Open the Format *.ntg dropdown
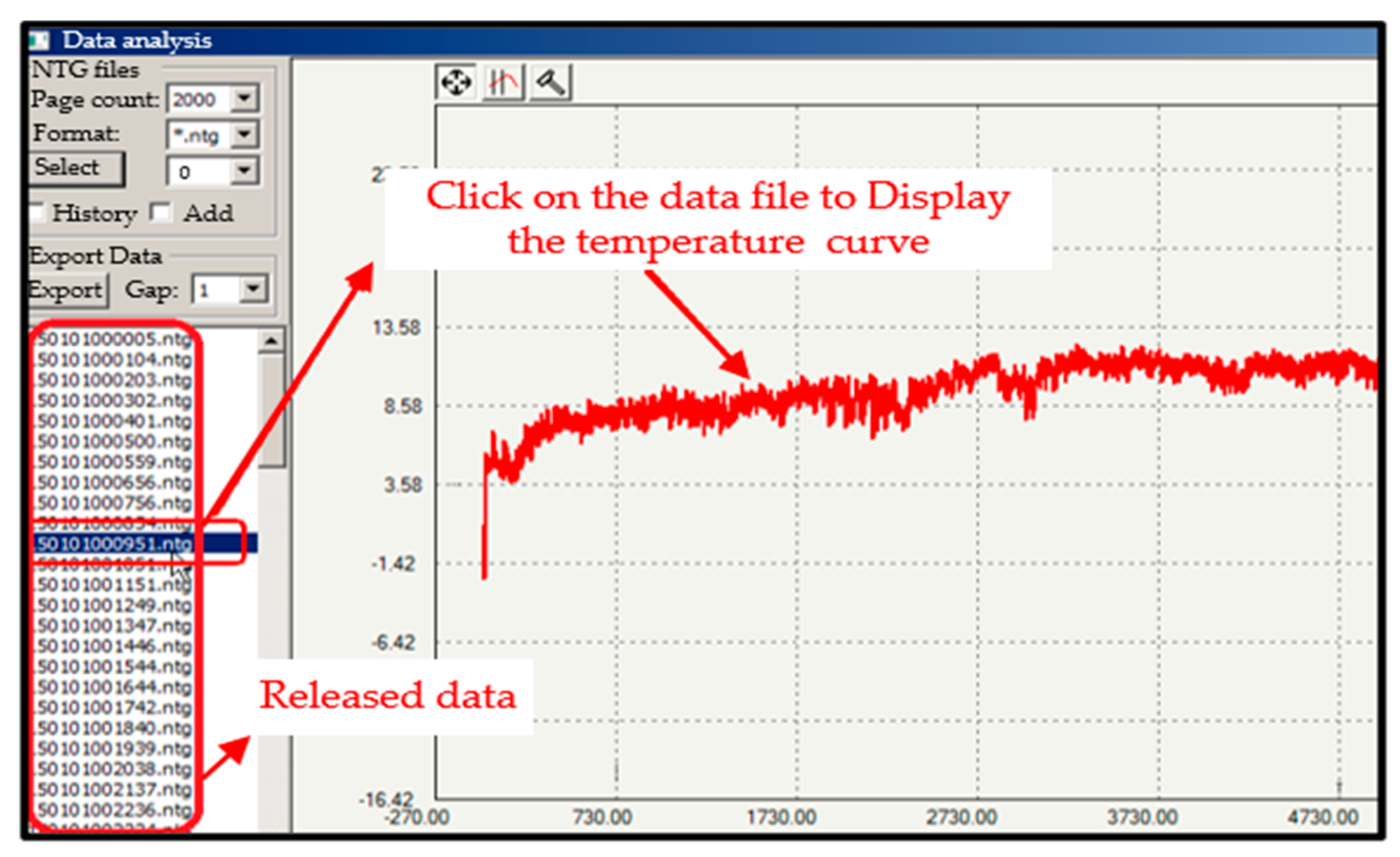This screenshot has height=857, width=1400. [x=245, y=135]
